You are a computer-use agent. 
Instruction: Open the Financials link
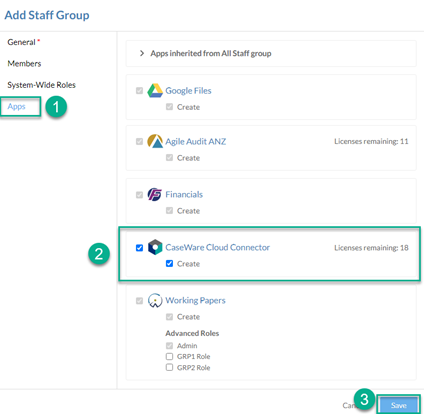click(184, 194)
